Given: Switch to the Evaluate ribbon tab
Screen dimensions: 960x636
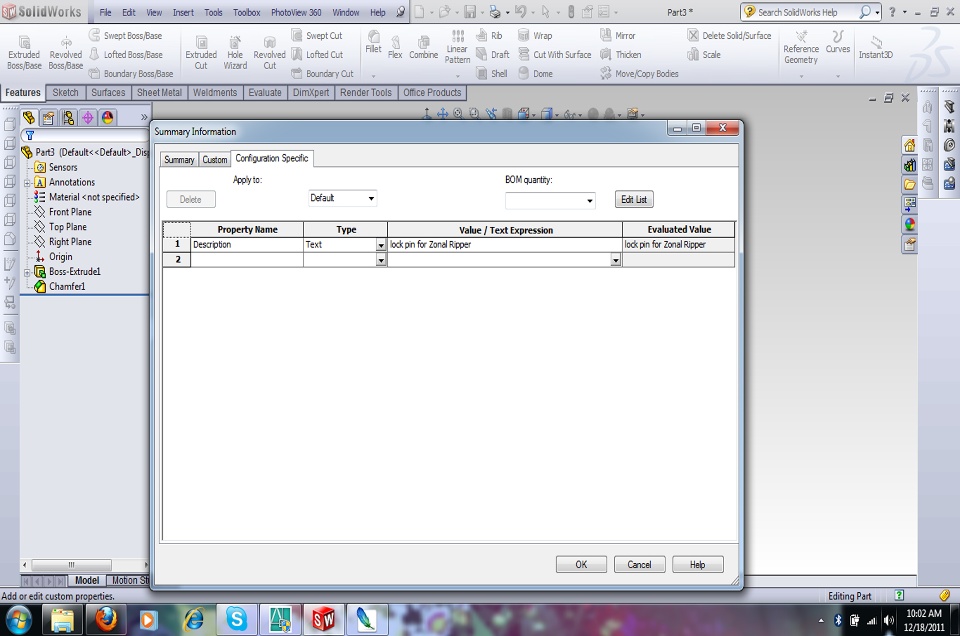Looking at the screenshot, I should [x=265, y=92].
